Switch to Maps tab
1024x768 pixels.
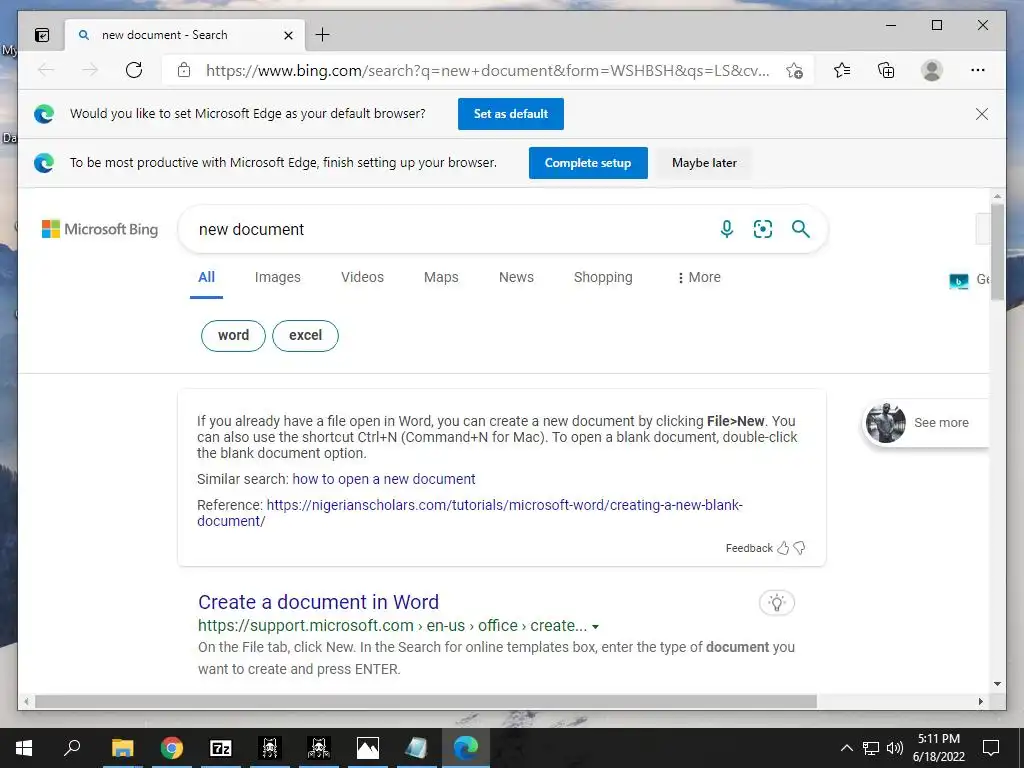tap(441, 278)
